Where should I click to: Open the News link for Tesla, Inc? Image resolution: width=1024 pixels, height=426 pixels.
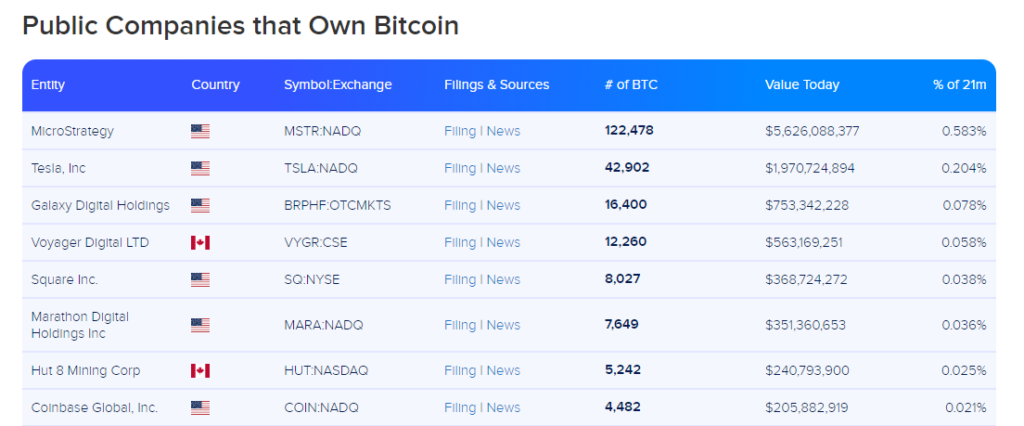[503, 168]
